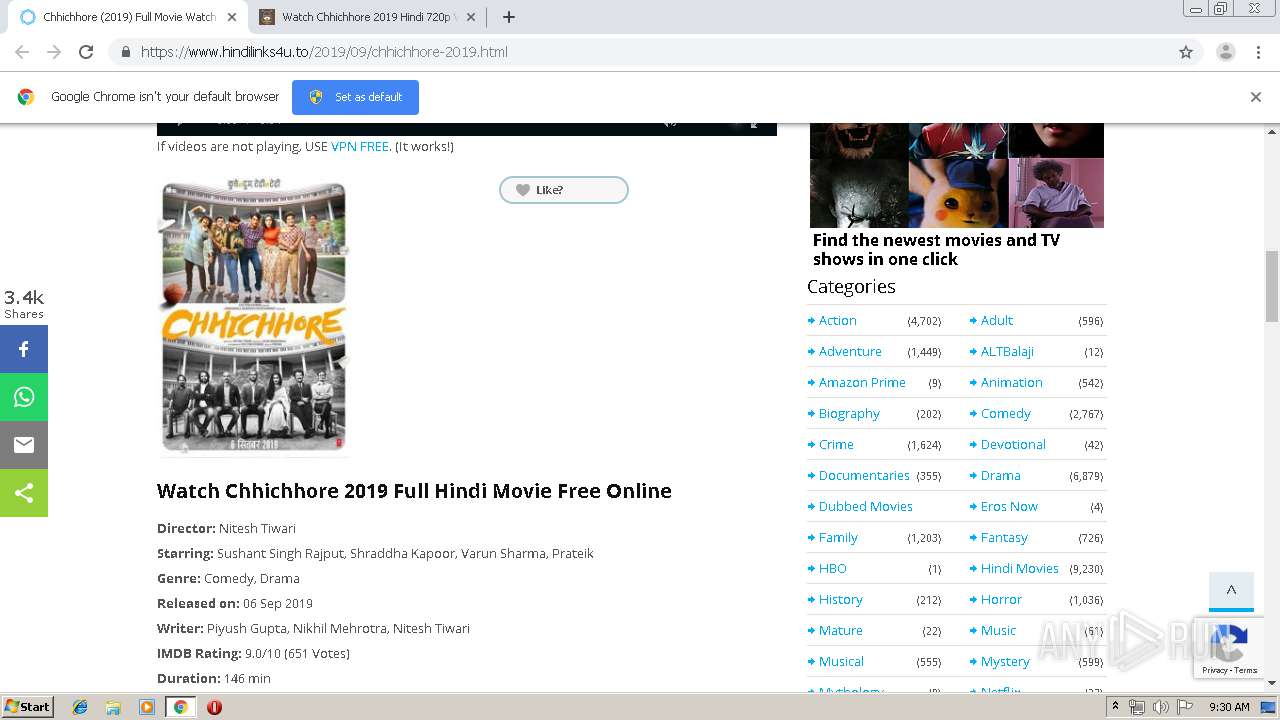Open the Adult category
1280x720 pixels.
coord(996,320)
